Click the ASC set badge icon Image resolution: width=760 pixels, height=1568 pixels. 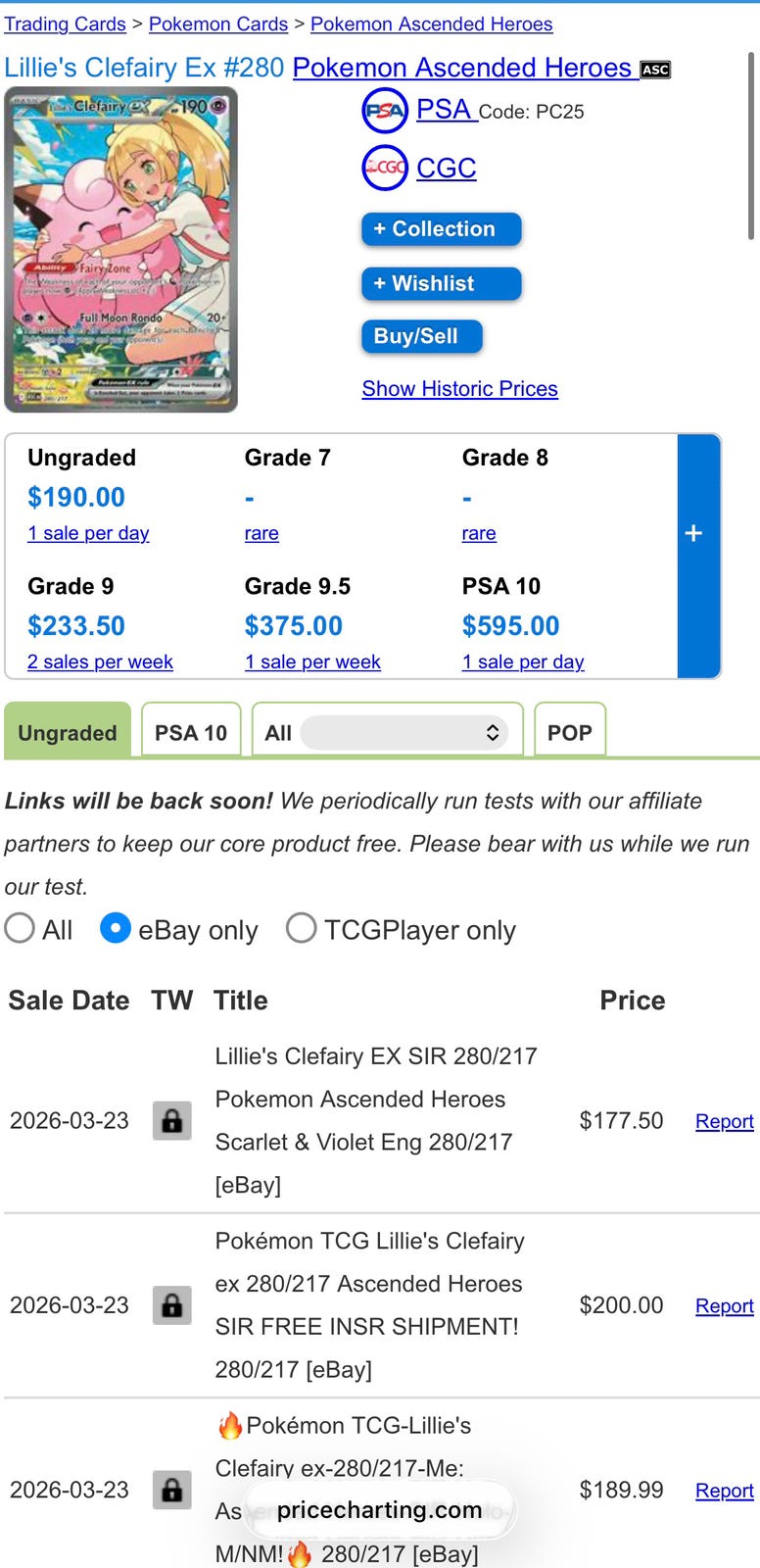click(x=655, y=70)
